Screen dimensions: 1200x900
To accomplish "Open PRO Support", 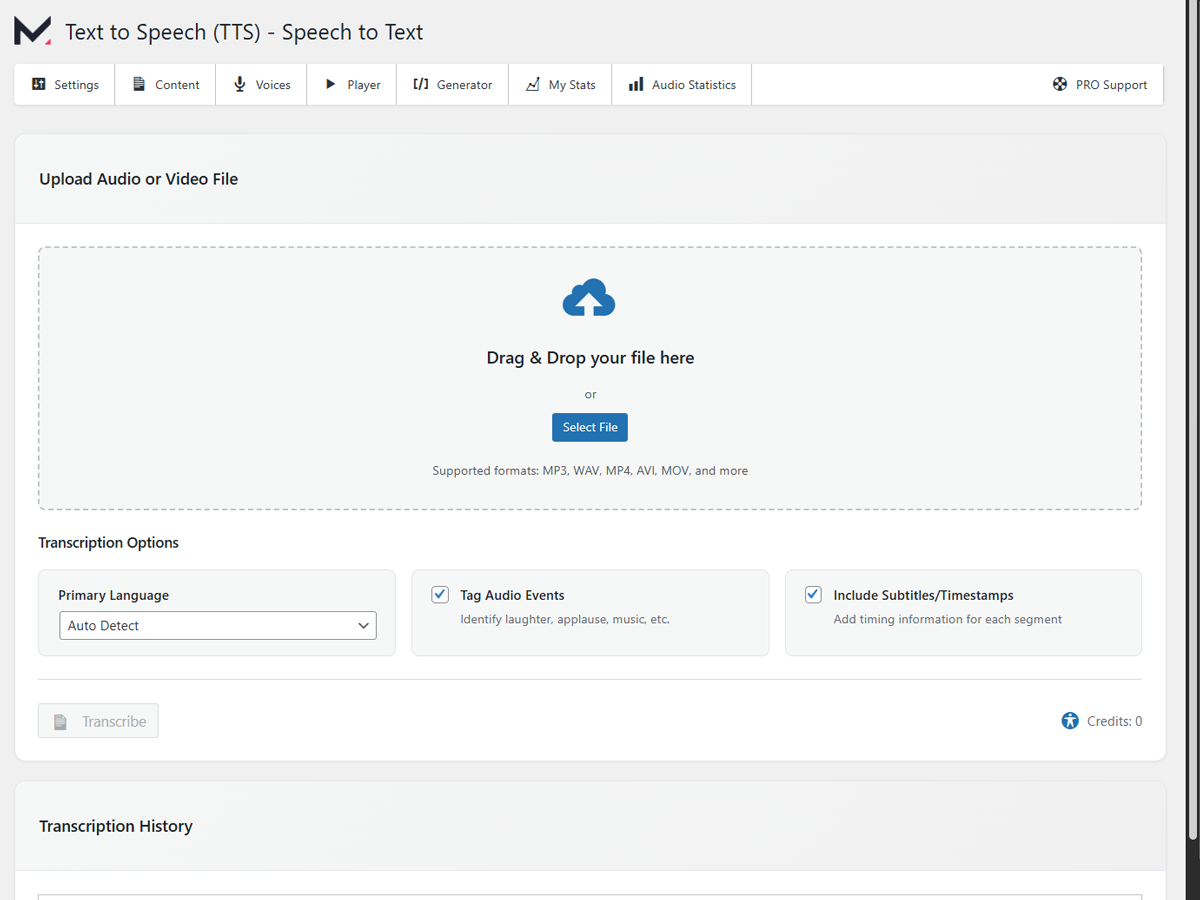I will (1100, 84).
